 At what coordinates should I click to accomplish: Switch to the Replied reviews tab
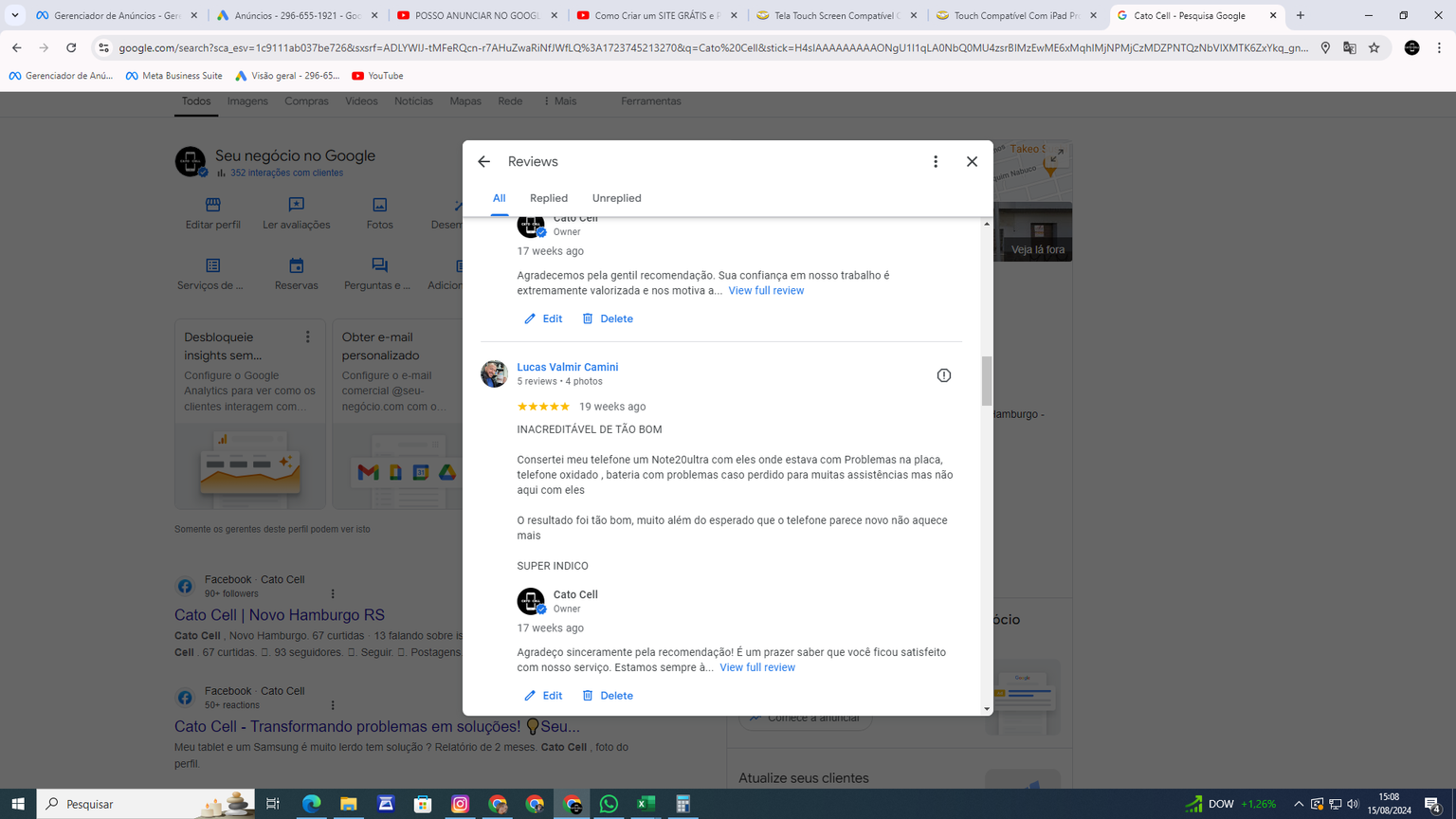point(549,198)
